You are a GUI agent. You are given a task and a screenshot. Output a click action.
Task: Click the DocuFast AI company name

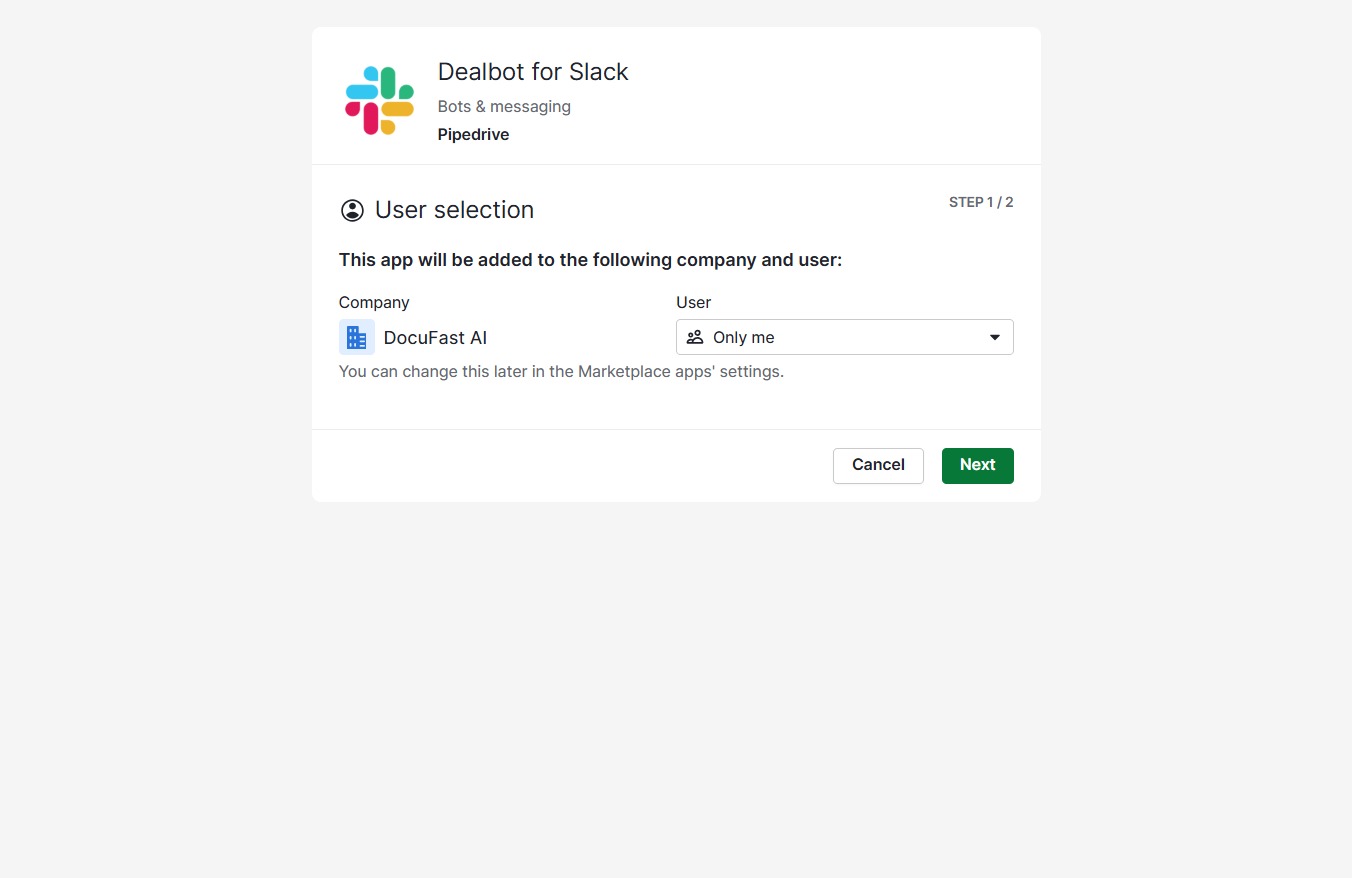coord(435,337)
